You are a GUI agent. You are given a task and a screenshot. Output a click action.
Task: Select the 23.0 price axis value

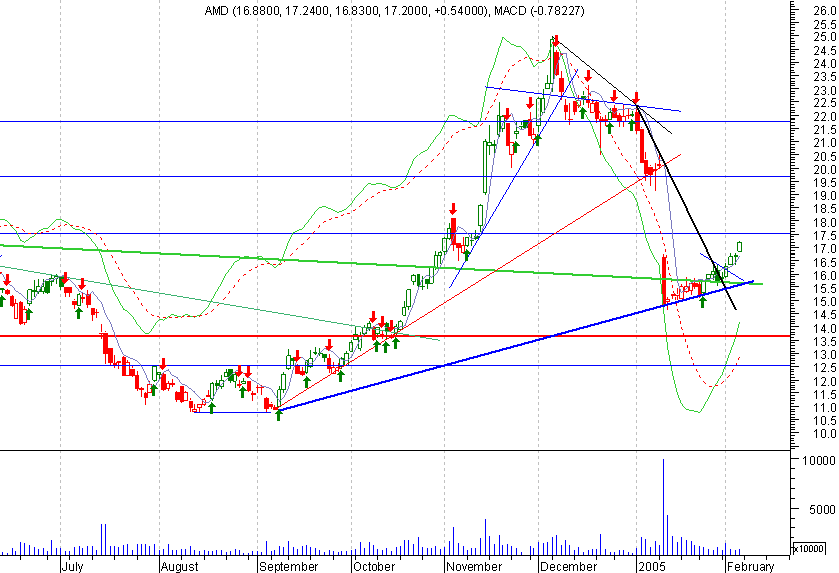pos(825,90)
